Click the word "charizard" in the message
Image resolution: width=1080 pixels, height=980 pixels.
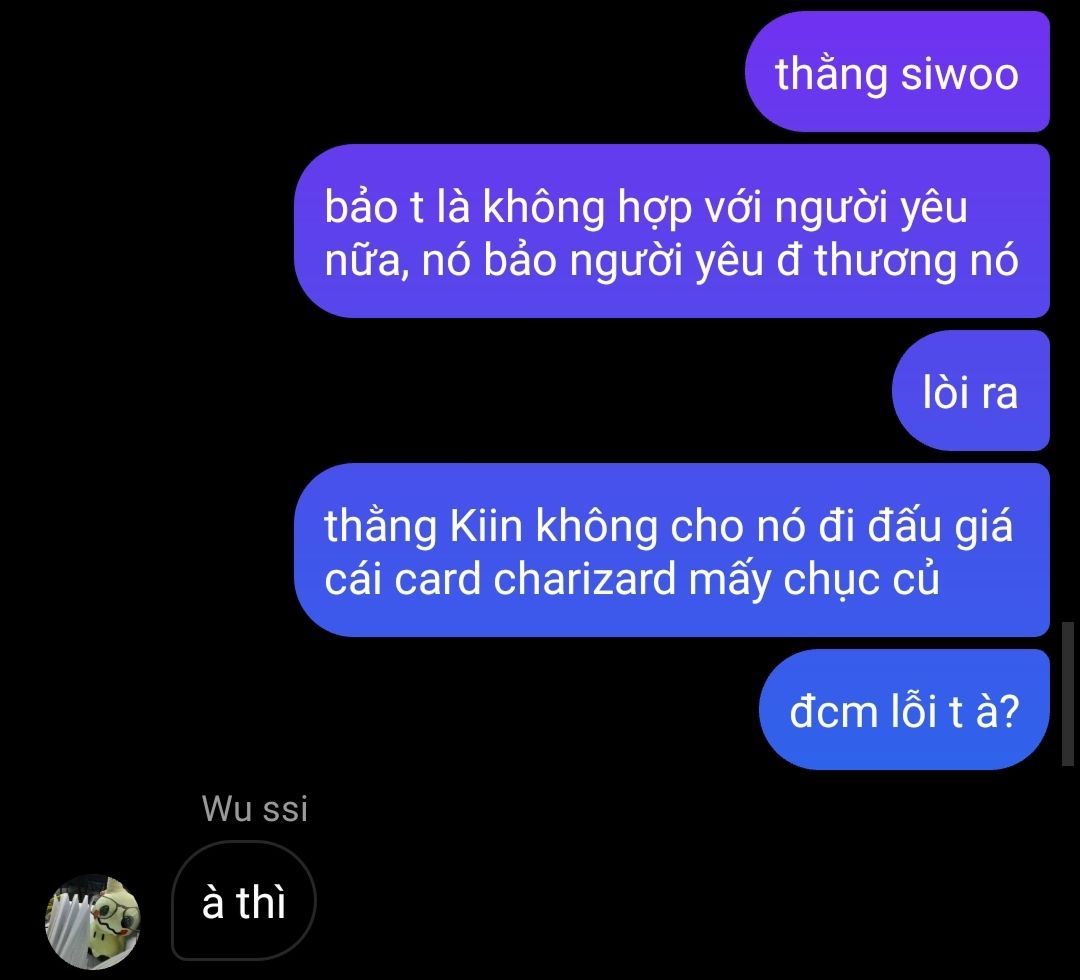(585, 578)
